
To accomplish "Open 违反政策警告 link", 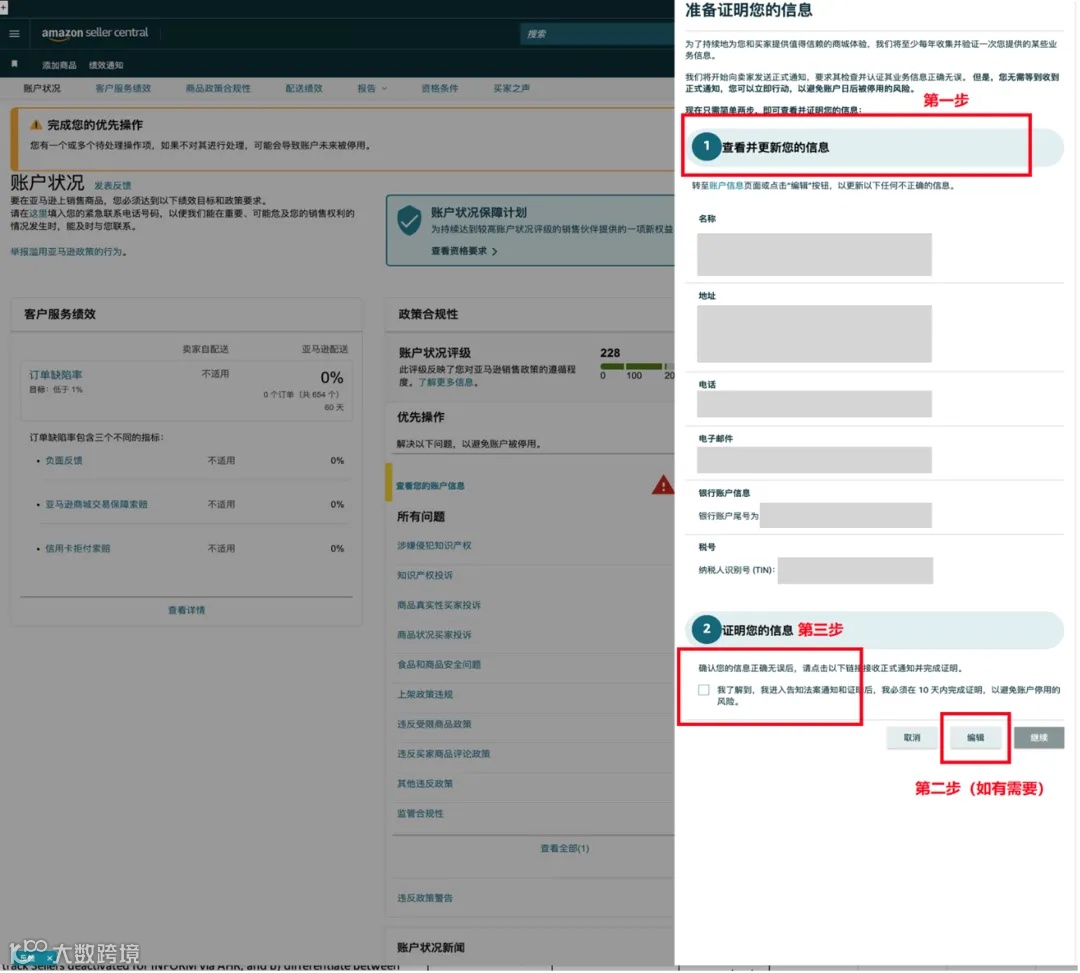I will pos(425,899).
